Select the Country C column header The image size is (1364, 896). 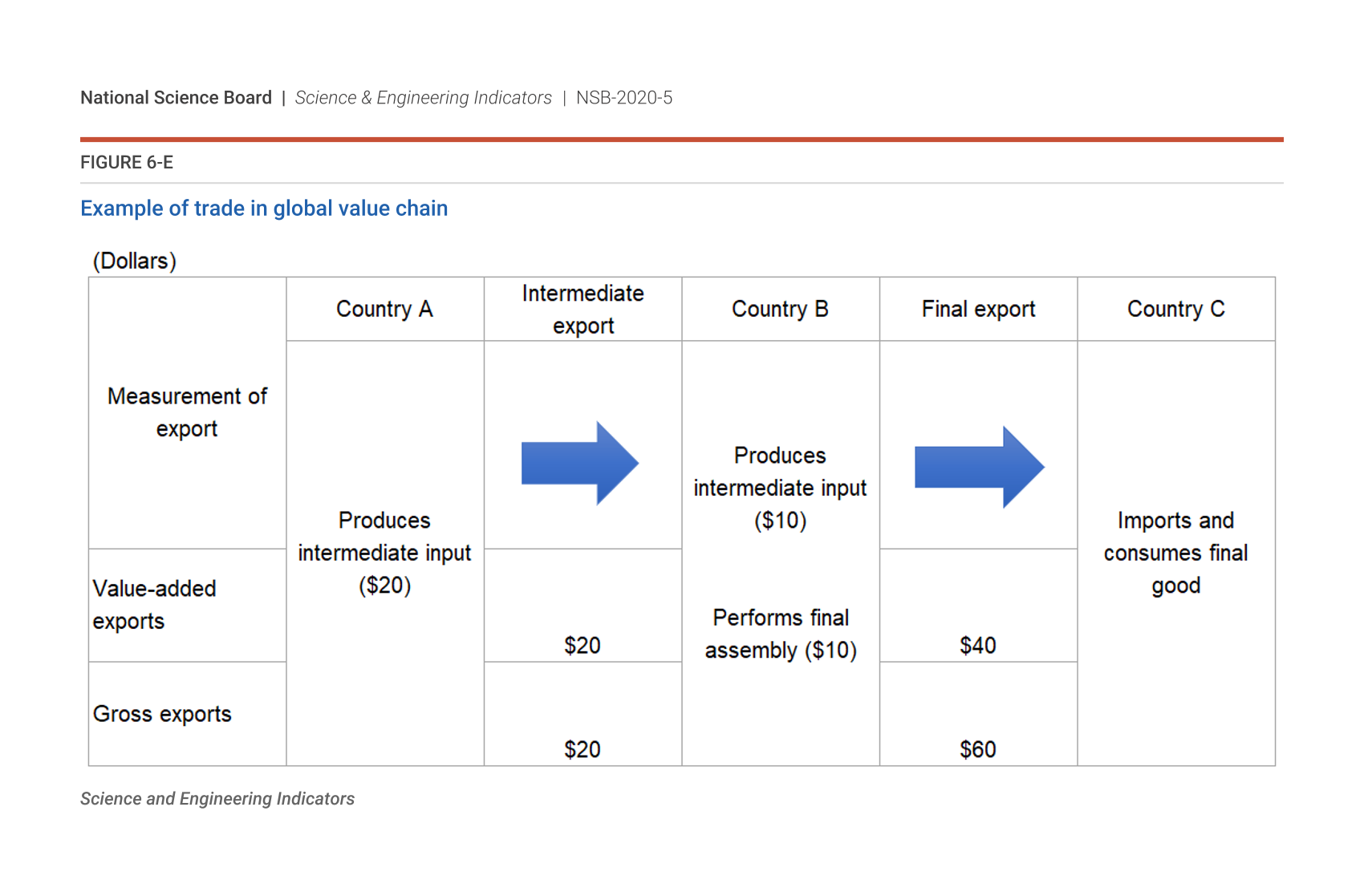point(1175,309)
